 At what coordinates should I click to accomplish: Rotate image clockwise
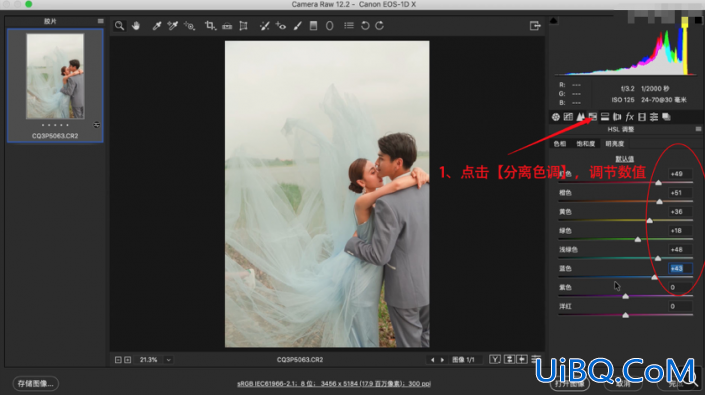click(380, 26)
